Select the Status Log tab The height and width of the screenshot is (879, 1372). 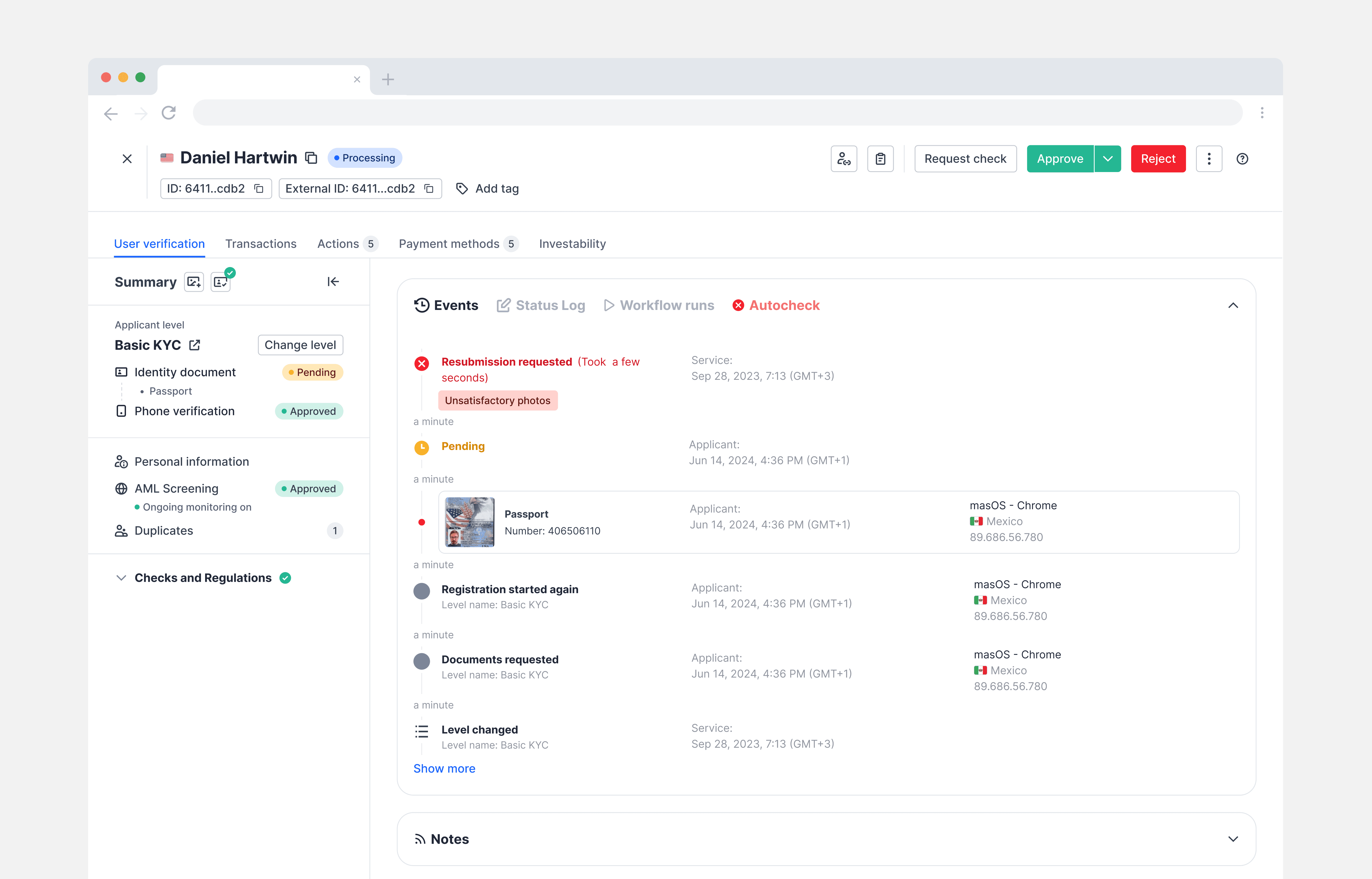click(x=541, y=305)
